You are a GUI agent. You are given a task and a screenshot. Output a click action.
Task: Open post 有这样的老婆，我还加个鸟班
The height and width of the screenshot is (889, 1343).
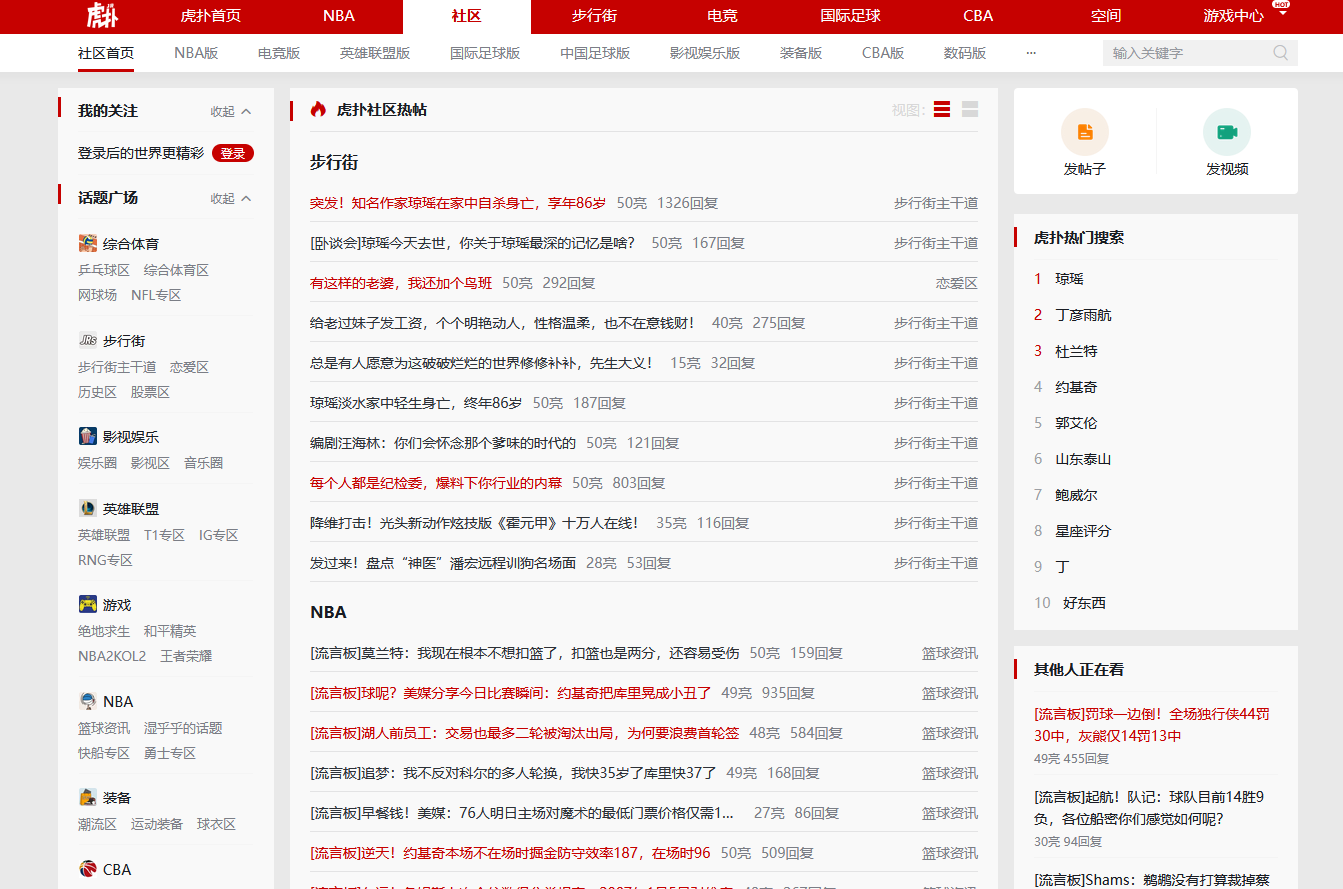(401, 283)
